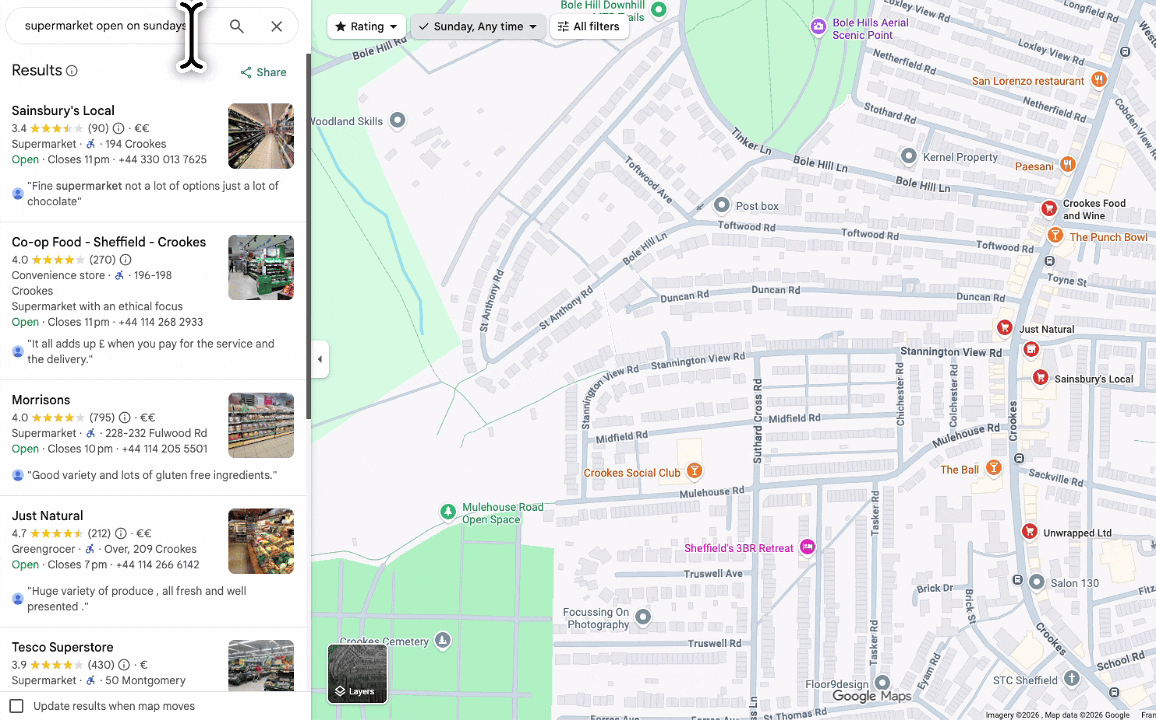Click the Morrisons review about gluten free ingredients
This screenshot has width=1156, height=720.
[152, 475]
